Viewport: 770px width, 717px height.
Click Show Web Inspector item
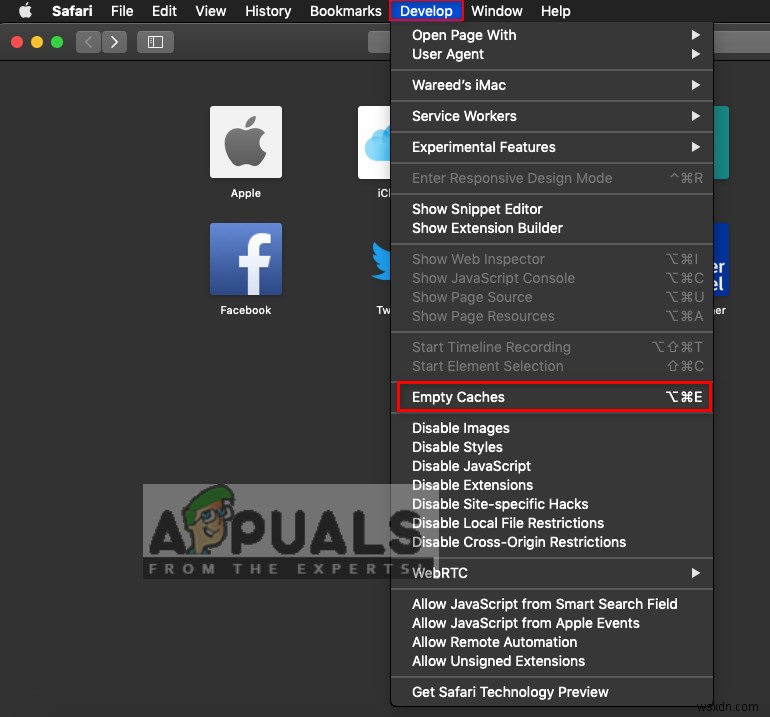pos(552,259)
